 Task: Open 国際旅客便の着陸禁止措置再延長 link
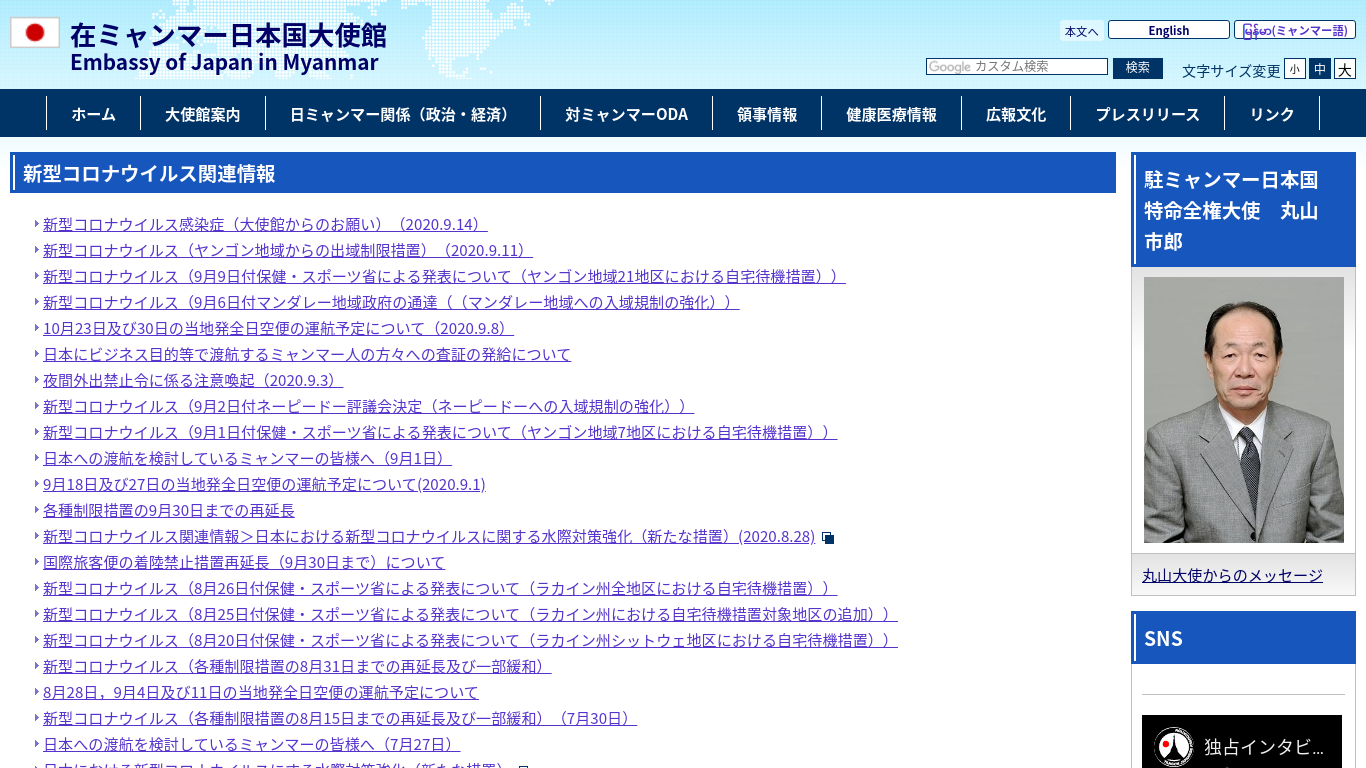[244, 562]
